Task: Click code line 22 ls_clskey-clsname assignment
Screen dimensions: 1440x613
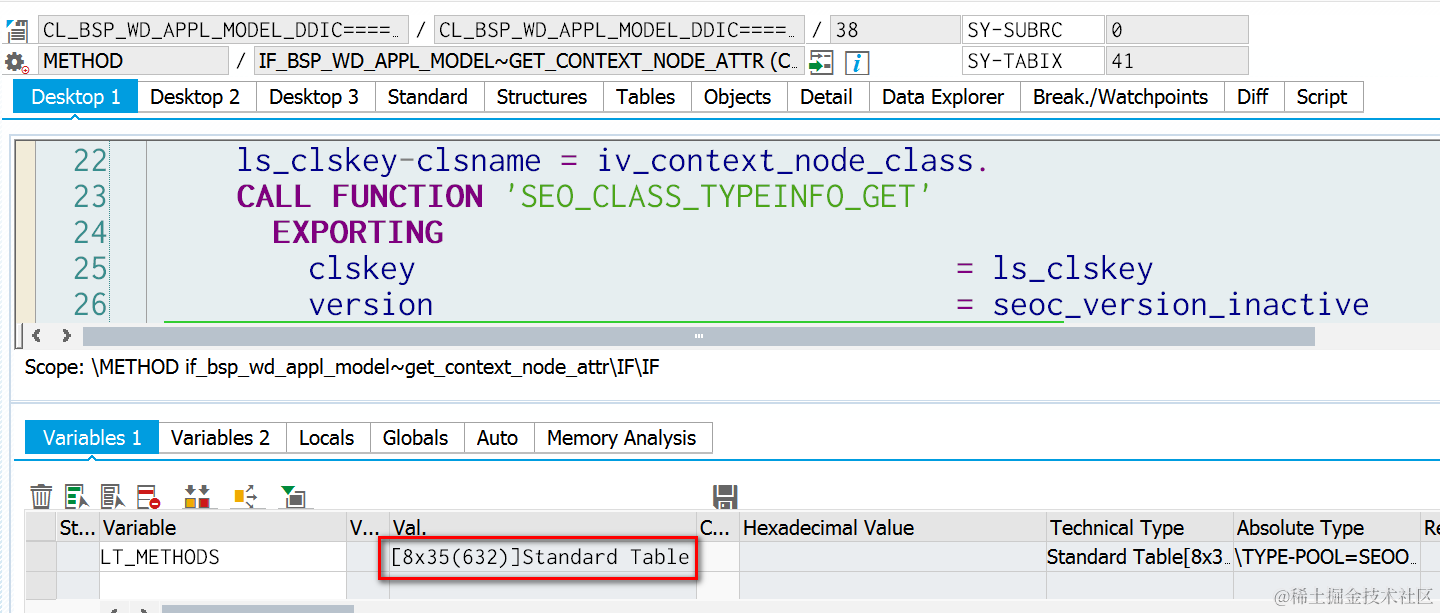Action: coord(612,161)
